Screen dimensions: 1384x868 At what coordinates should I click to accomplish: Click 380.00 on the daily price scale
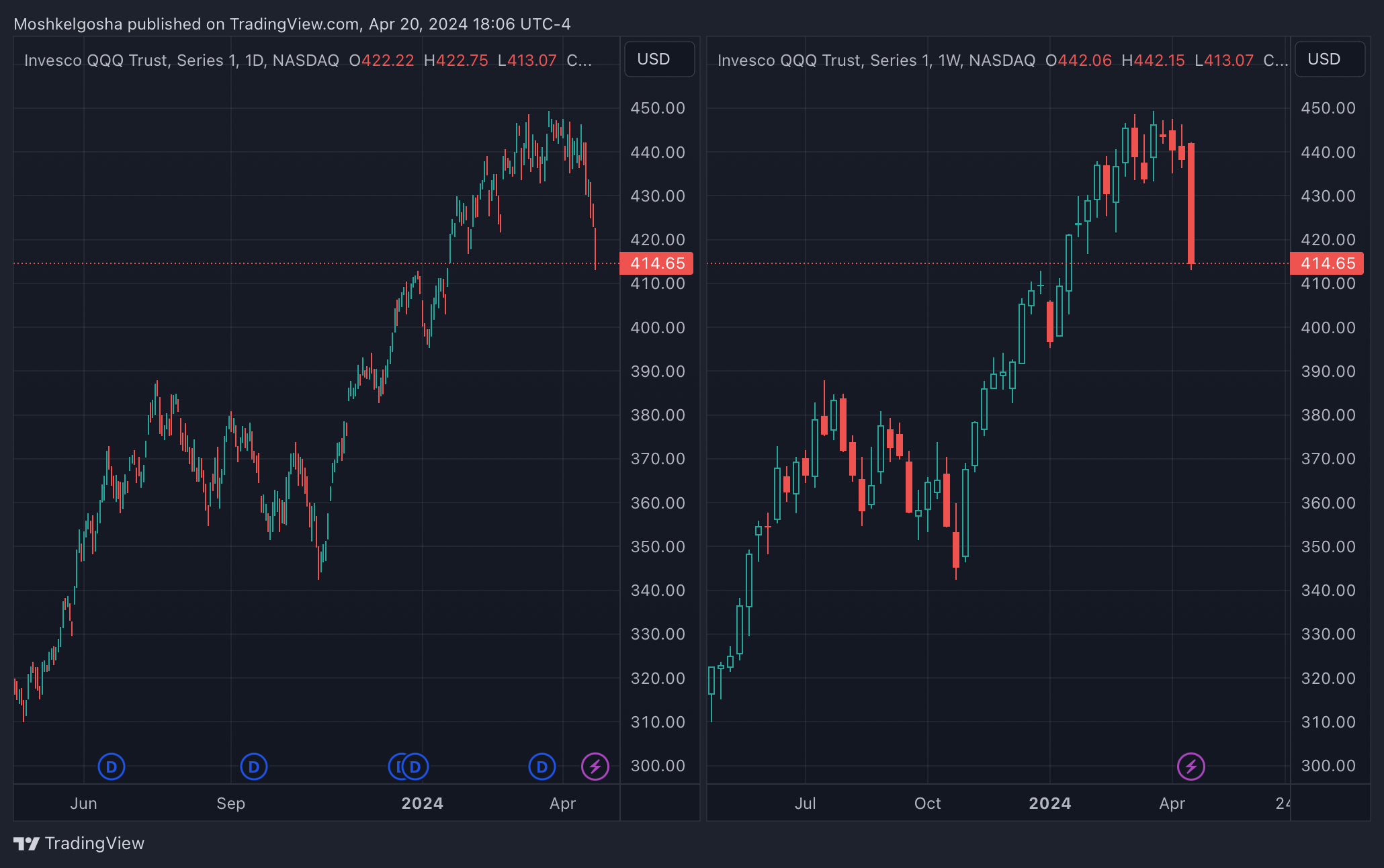pos(658,415)
